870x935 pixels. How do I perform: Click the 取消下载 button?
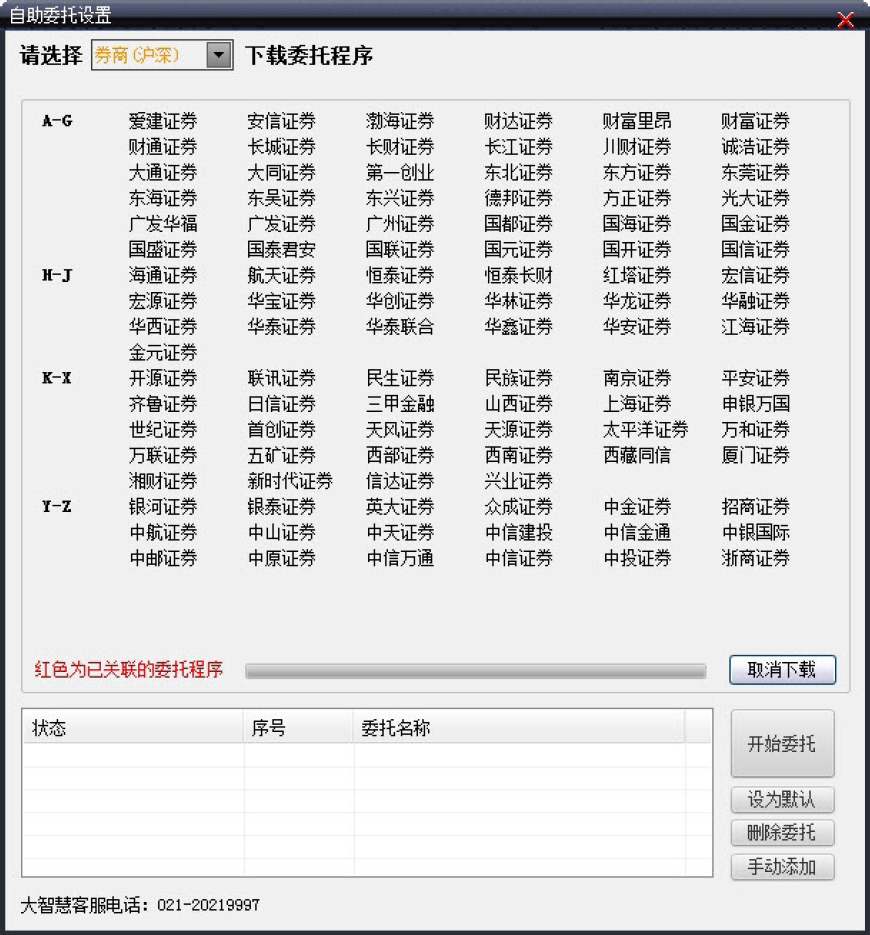tap(782, 670)
